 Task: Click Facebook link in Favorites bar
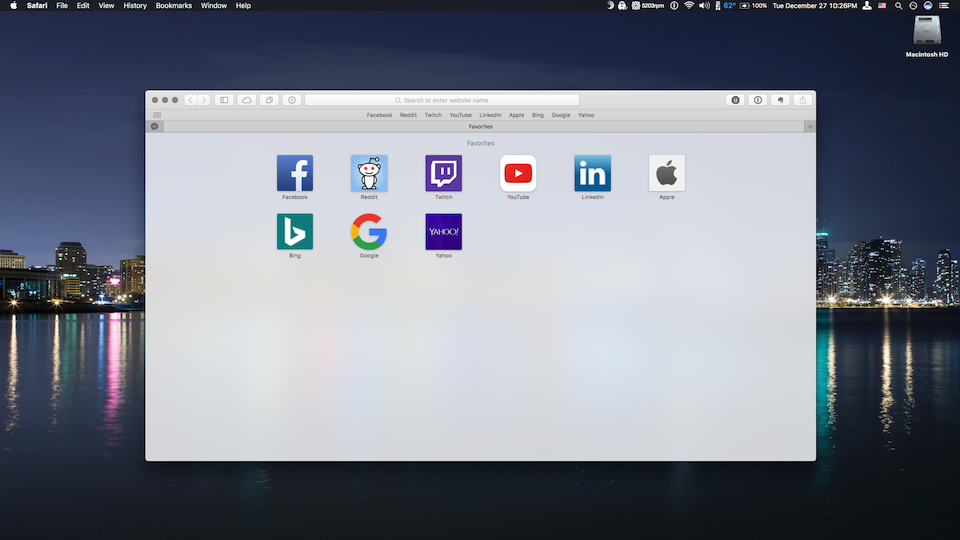[x=380, y=115]
